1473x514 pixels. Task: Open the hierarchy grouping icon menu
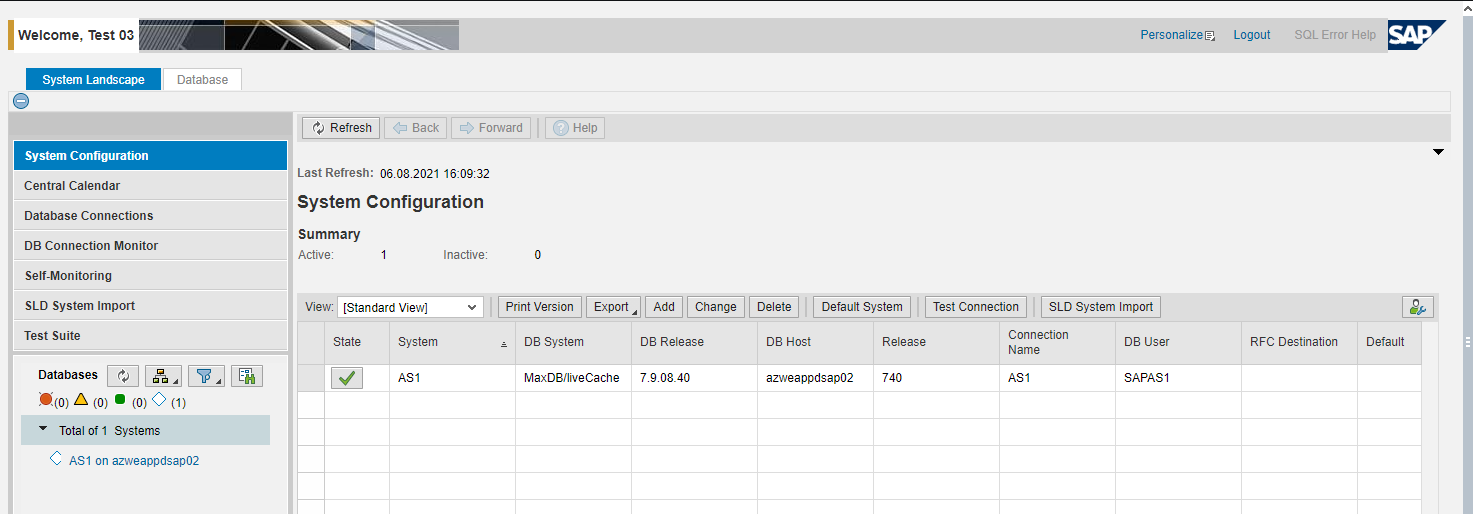[162, 376]
